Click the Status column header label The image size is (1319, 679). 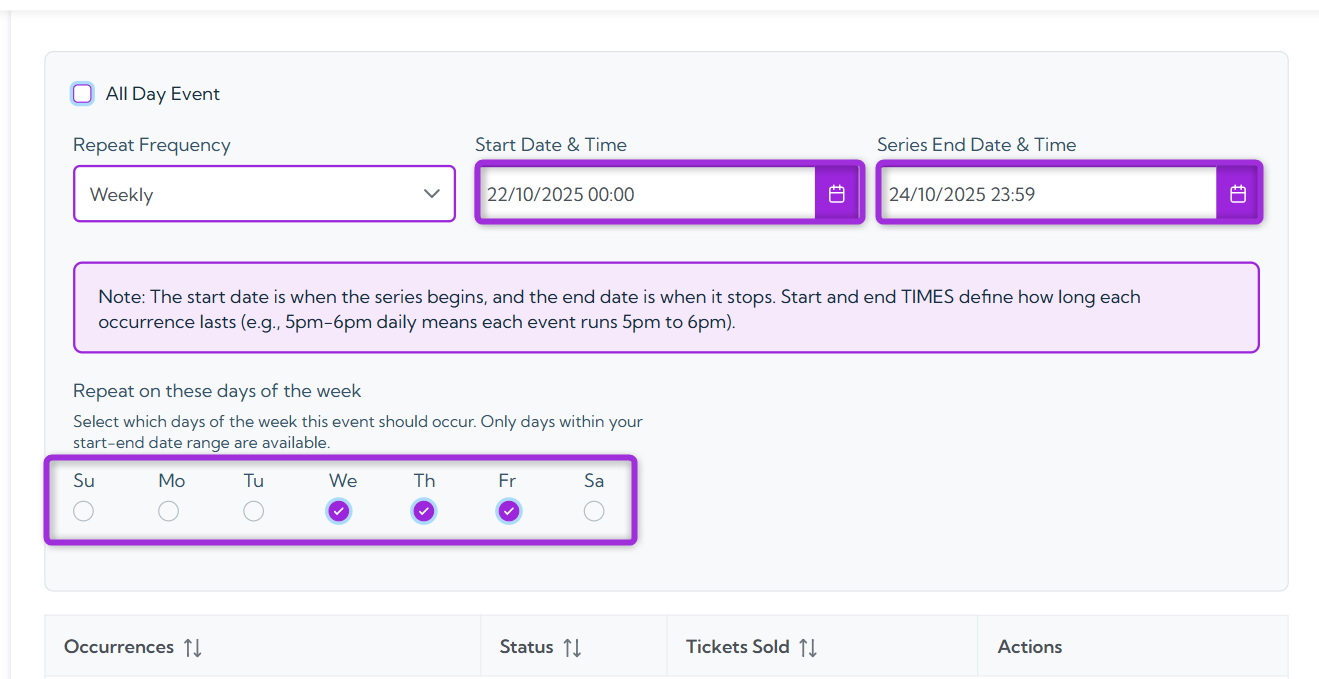point(527,647)
